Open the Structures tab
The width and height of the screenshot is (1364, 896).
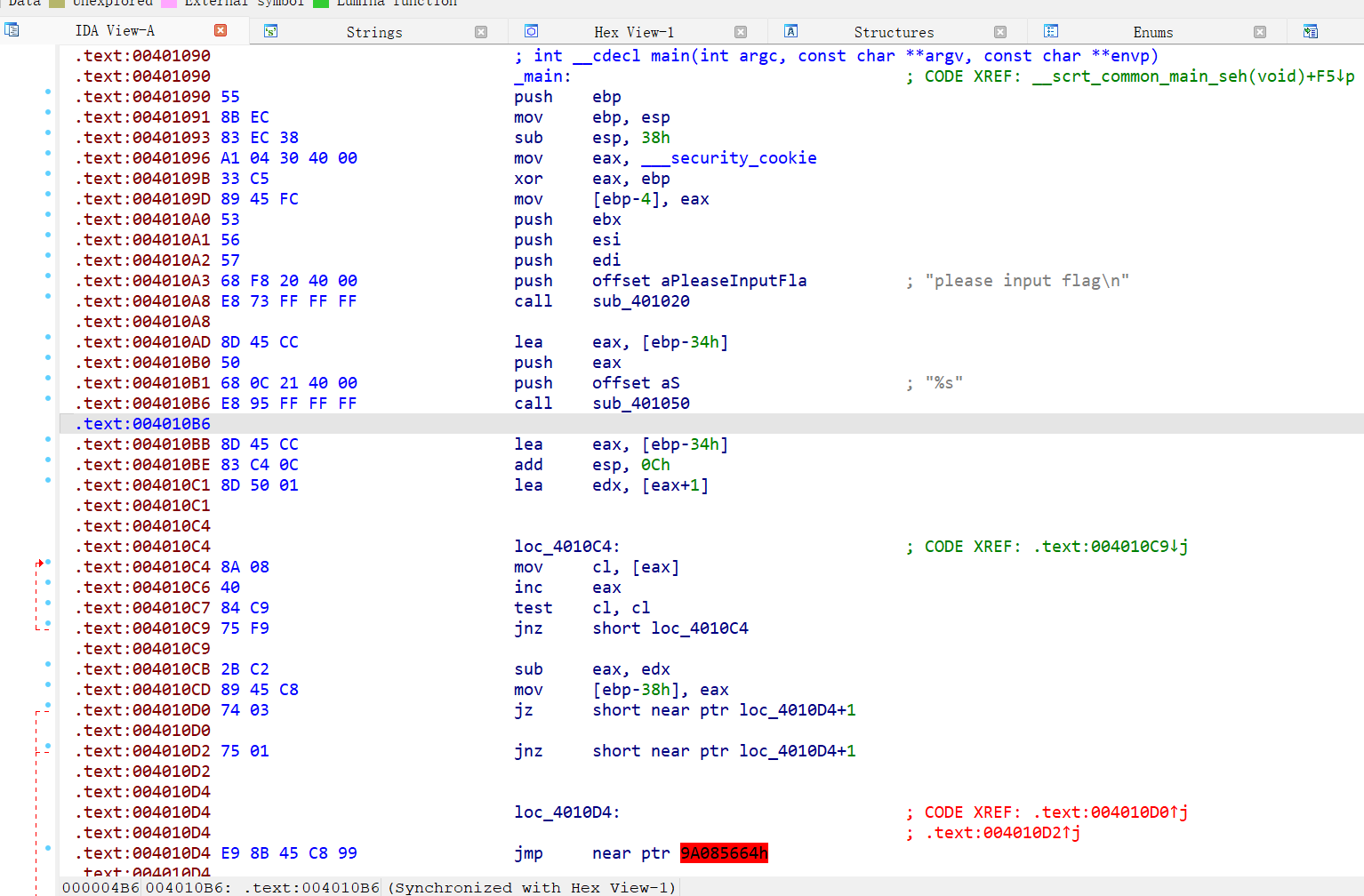click(894, 32)
